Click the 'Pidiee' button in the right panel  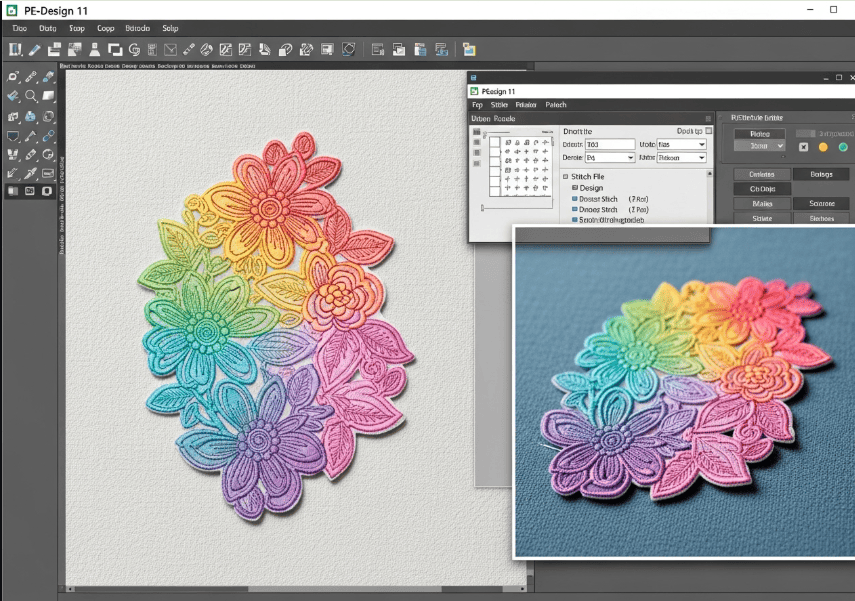click(760, 134)
